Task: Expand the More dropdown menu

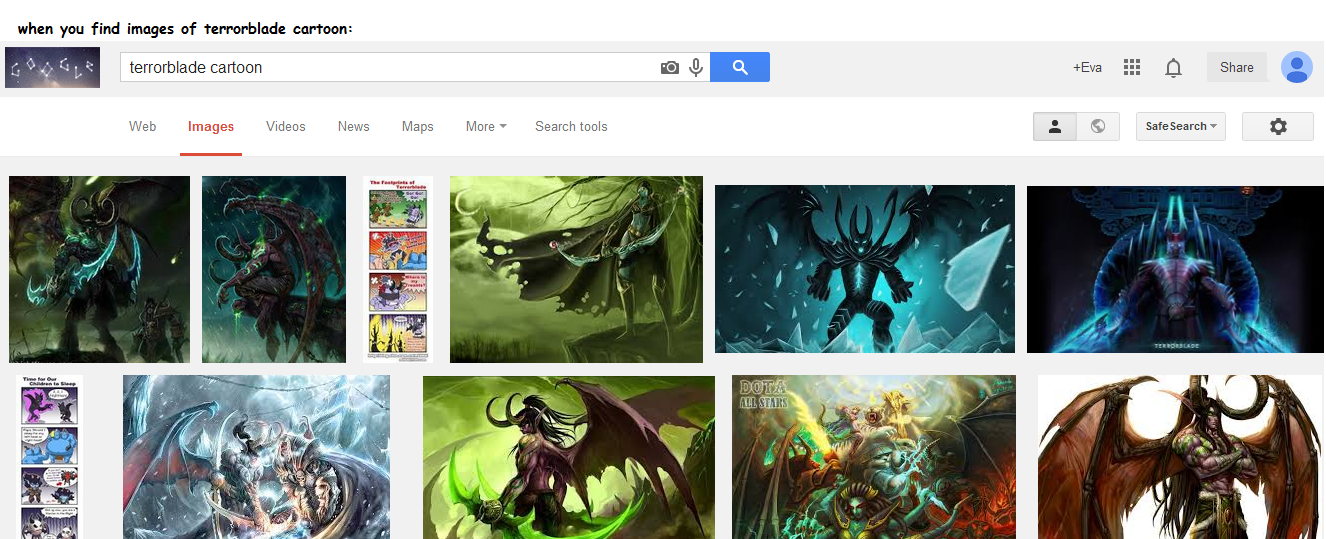Action: click(x=485, y=126)
